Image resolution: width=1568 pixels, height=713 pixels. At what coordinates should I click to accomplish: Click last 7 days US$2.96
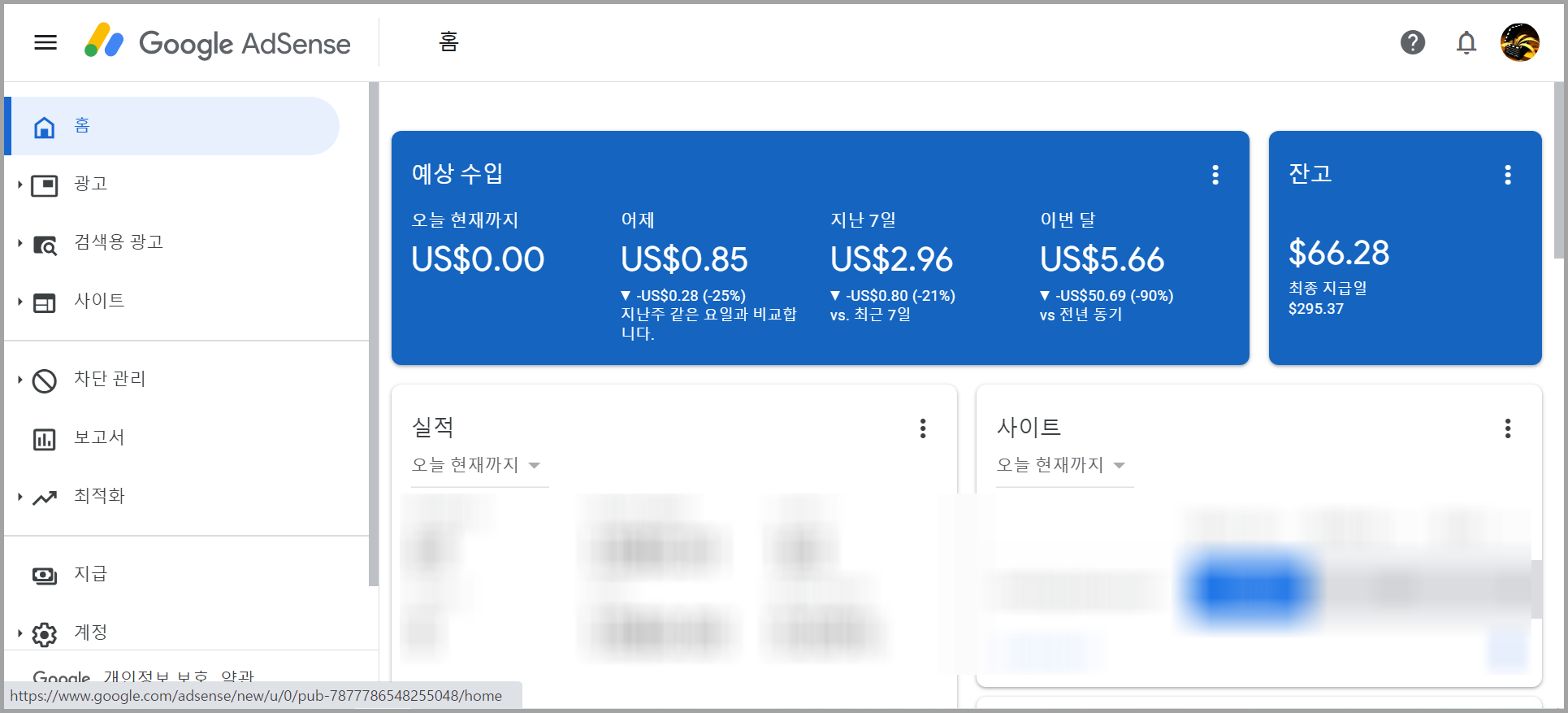[891, 259]
